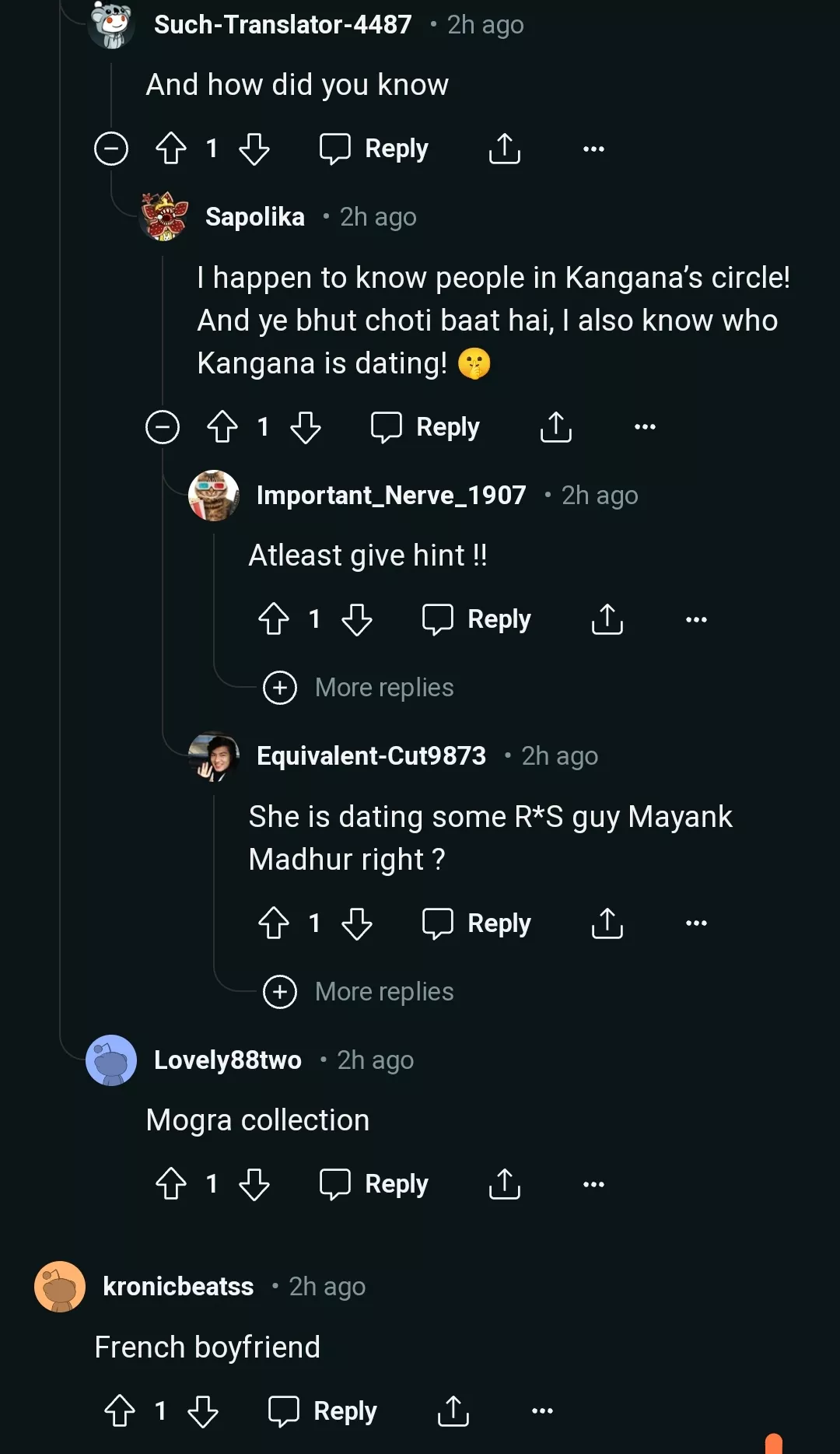840x1454 pixels.
Task: Share Important_Nerve_1907's comment
Action: coord(607,619)
